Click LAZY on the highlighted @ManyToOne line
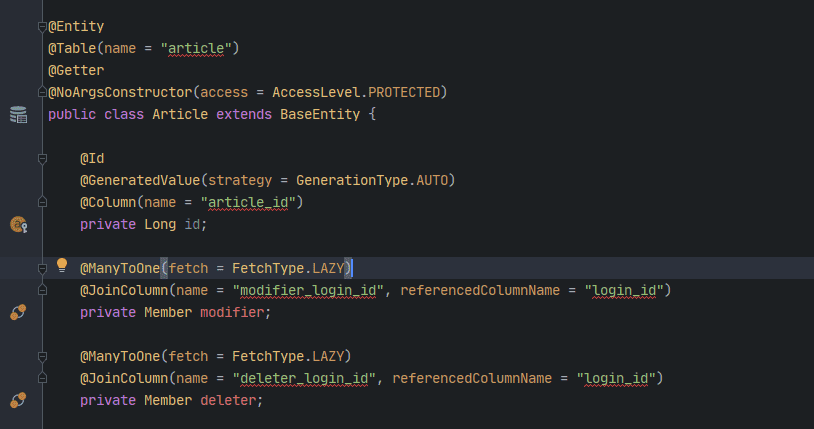814x429 pixels. click(x=328, y=268)
